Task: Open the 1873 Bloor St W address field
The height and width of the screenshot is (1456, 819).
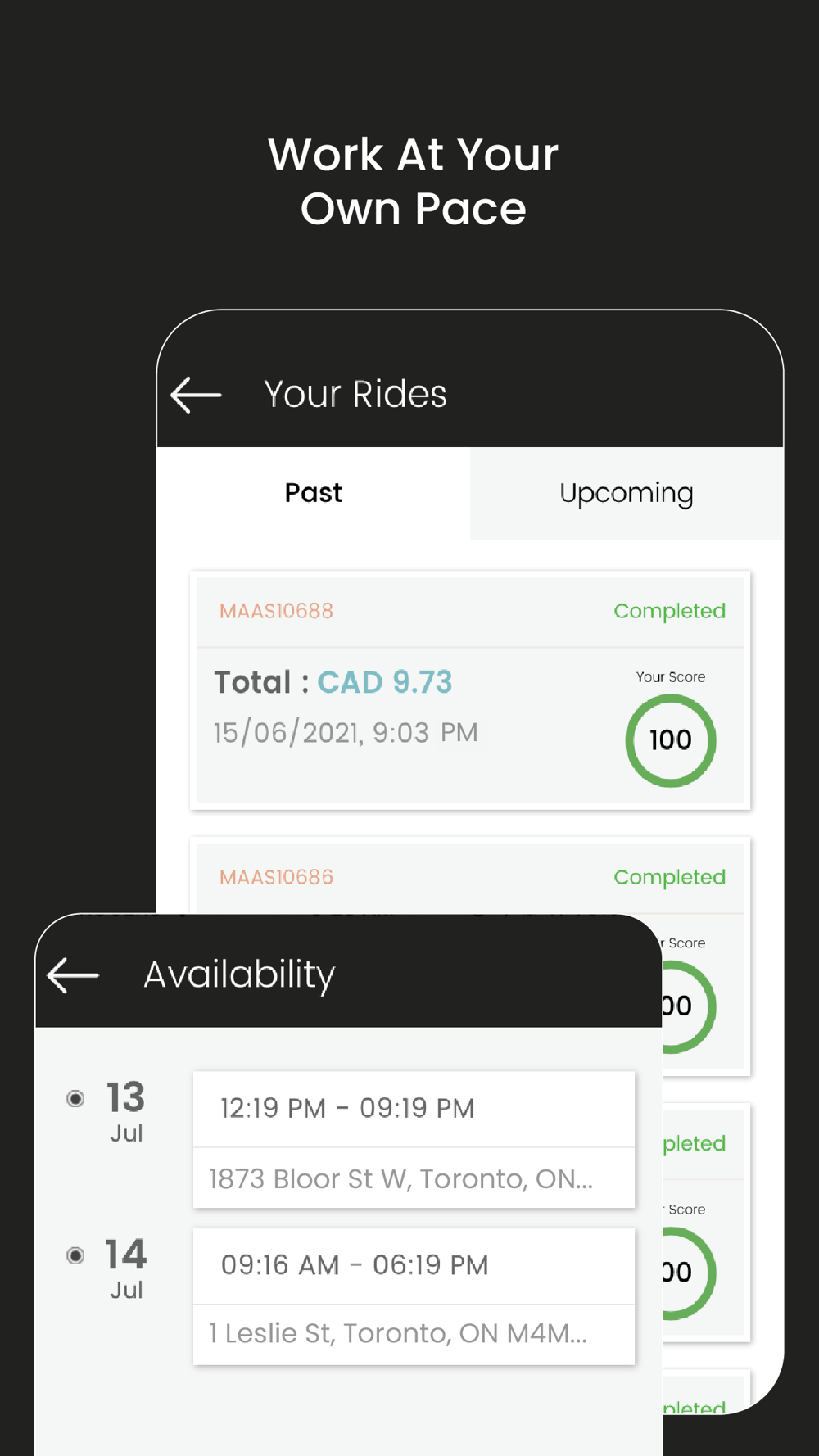Action: pyautogui.click(x=414, y=1178)
